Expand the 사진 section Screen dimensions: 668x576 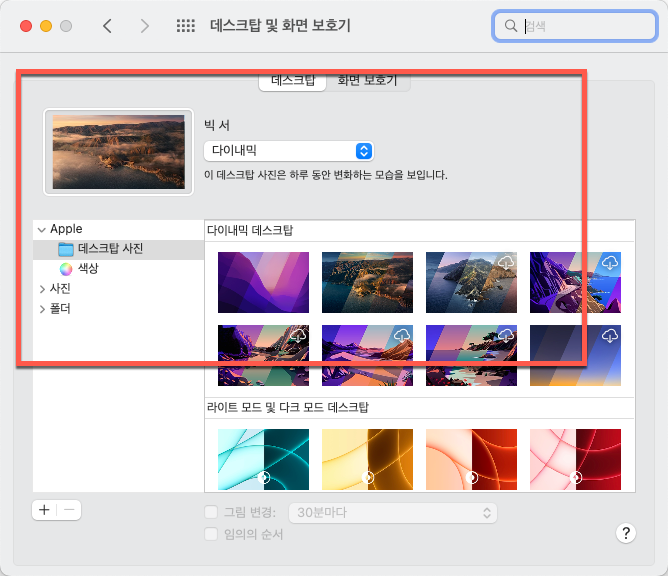point(42,289)
